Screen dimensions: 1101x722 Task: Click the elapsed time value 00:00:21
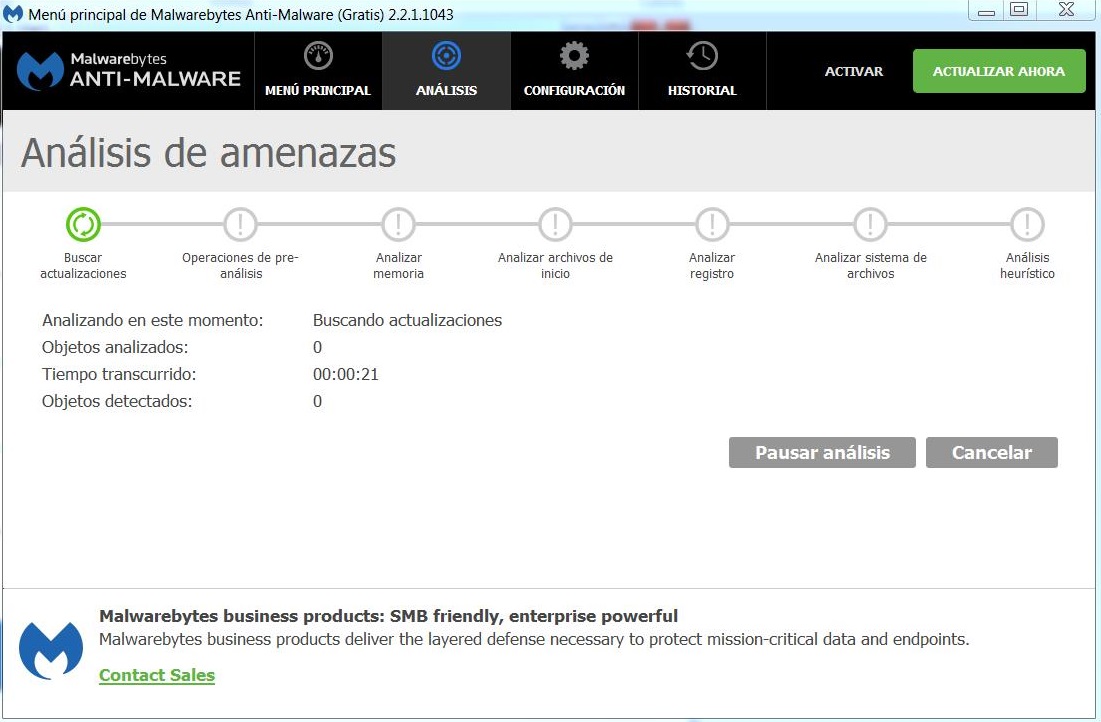(x=345, y=374)
